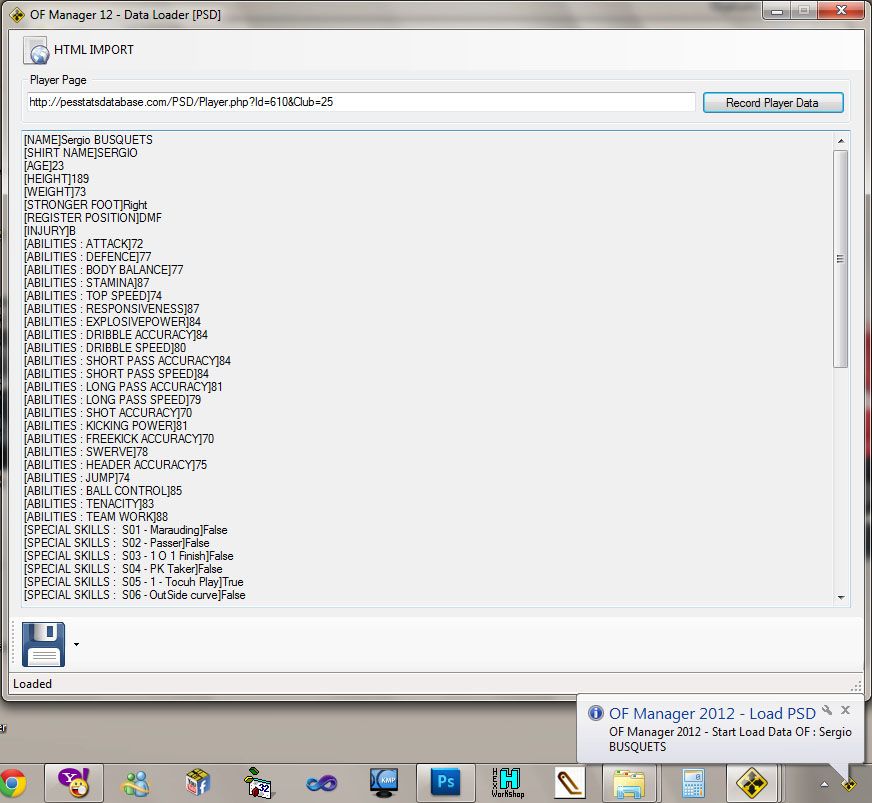Image resolution: width=872 pixels, height=803 pixels.
Task: Open Chrome from the taskbar
Action: (x=12, y=781)
